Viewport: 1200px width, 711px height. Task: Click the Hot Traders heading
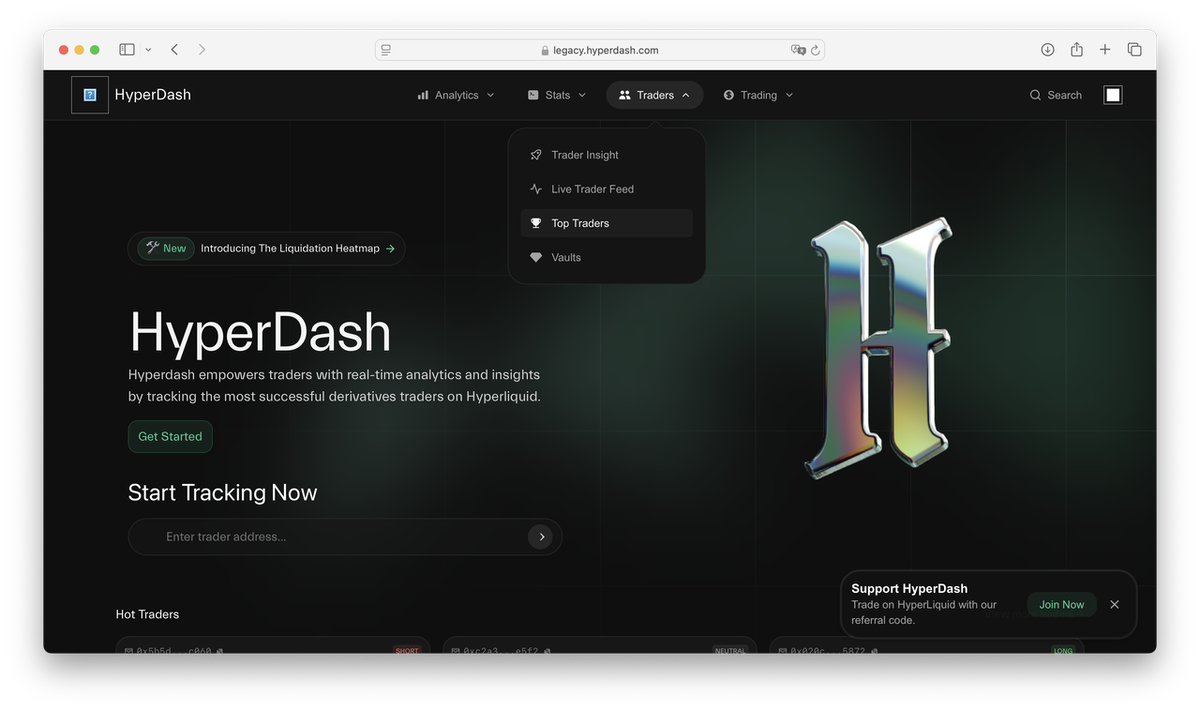147,614
